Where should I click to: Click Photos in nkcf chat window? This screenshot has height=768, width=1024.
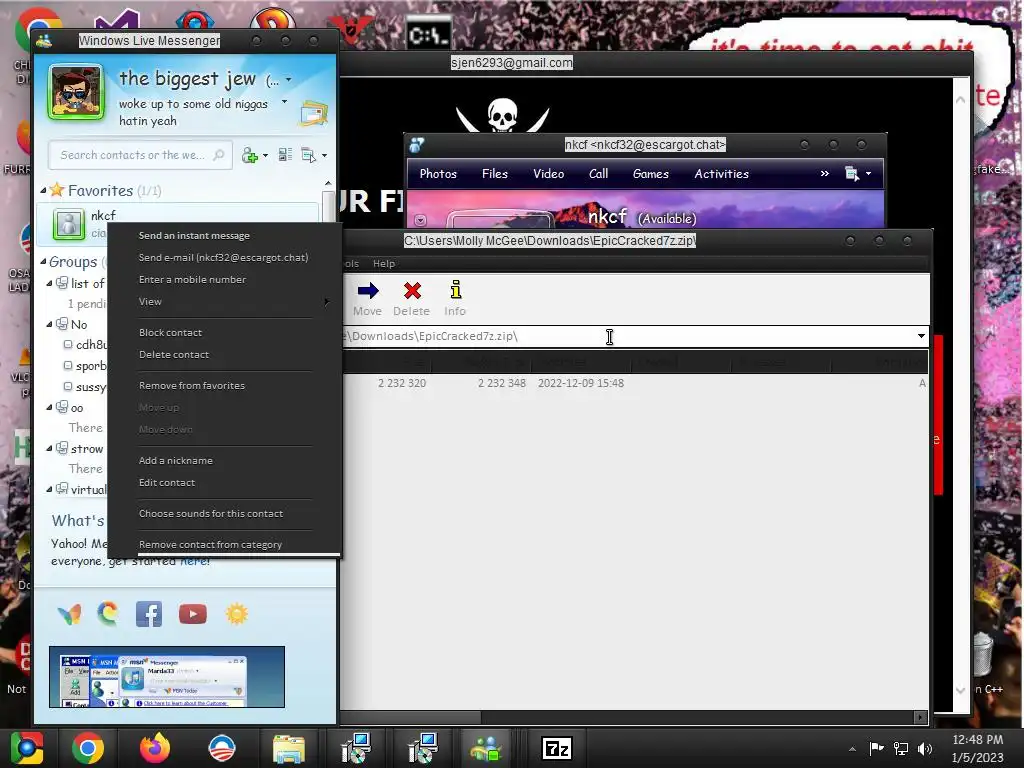tap(438, 174)
